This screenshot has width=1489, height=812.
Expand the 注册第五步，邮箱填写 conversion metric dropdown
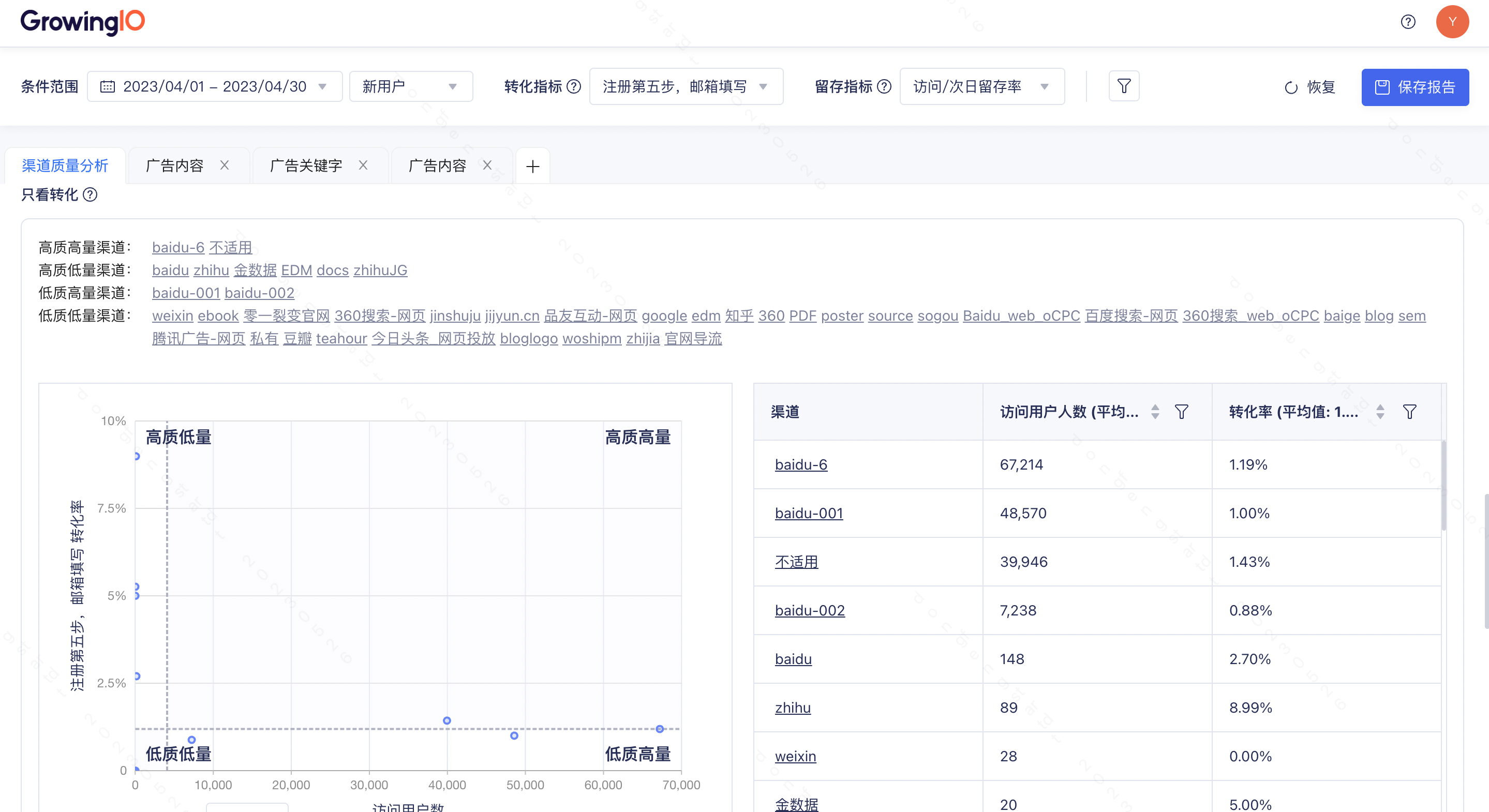click(686, 87)
